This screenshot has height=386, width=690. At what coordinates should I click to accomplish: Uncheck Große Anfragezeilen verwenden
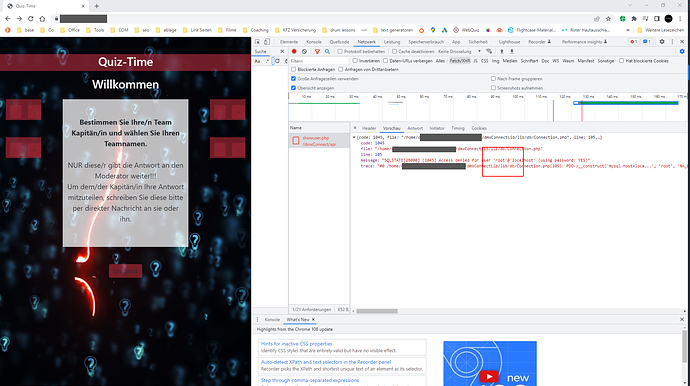[294, 79]
